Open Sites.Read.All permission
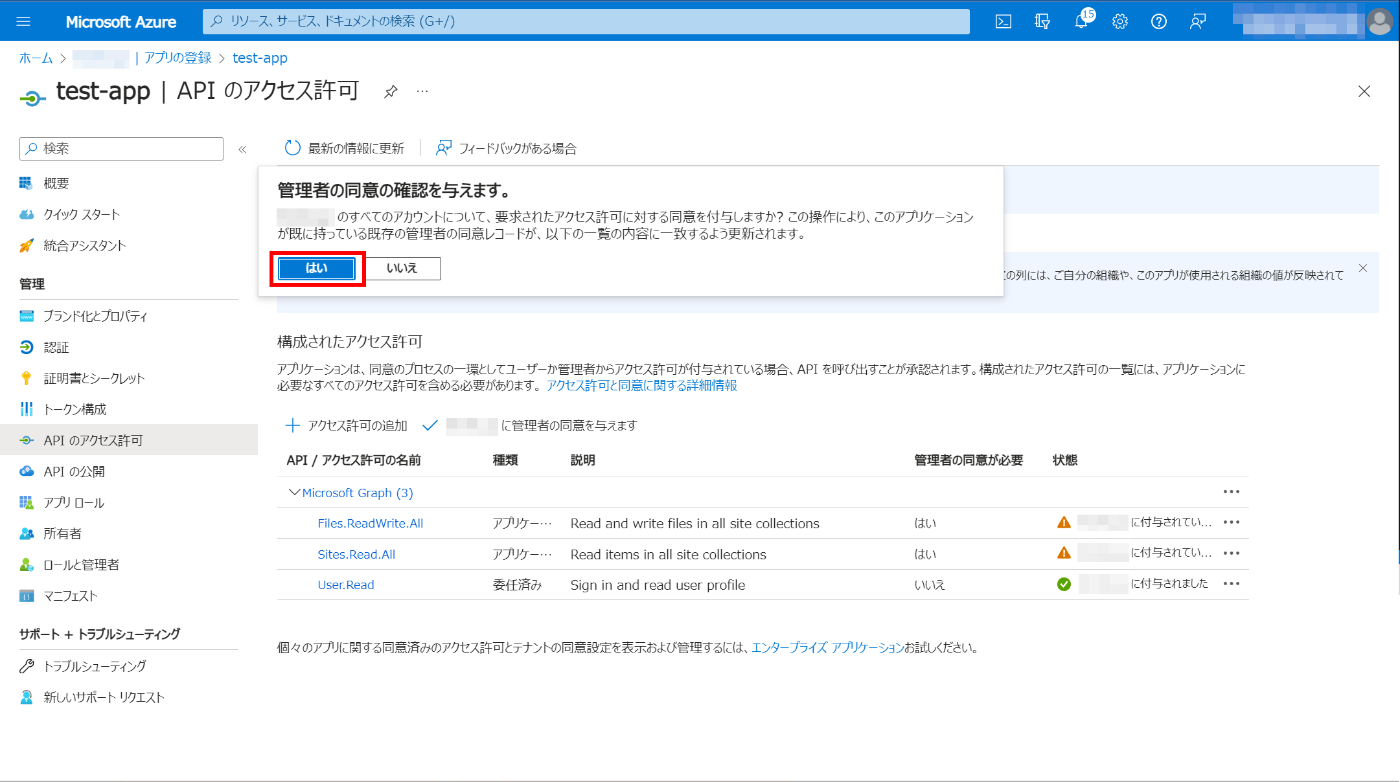The image size is (1400, 782). click(356, 554)
